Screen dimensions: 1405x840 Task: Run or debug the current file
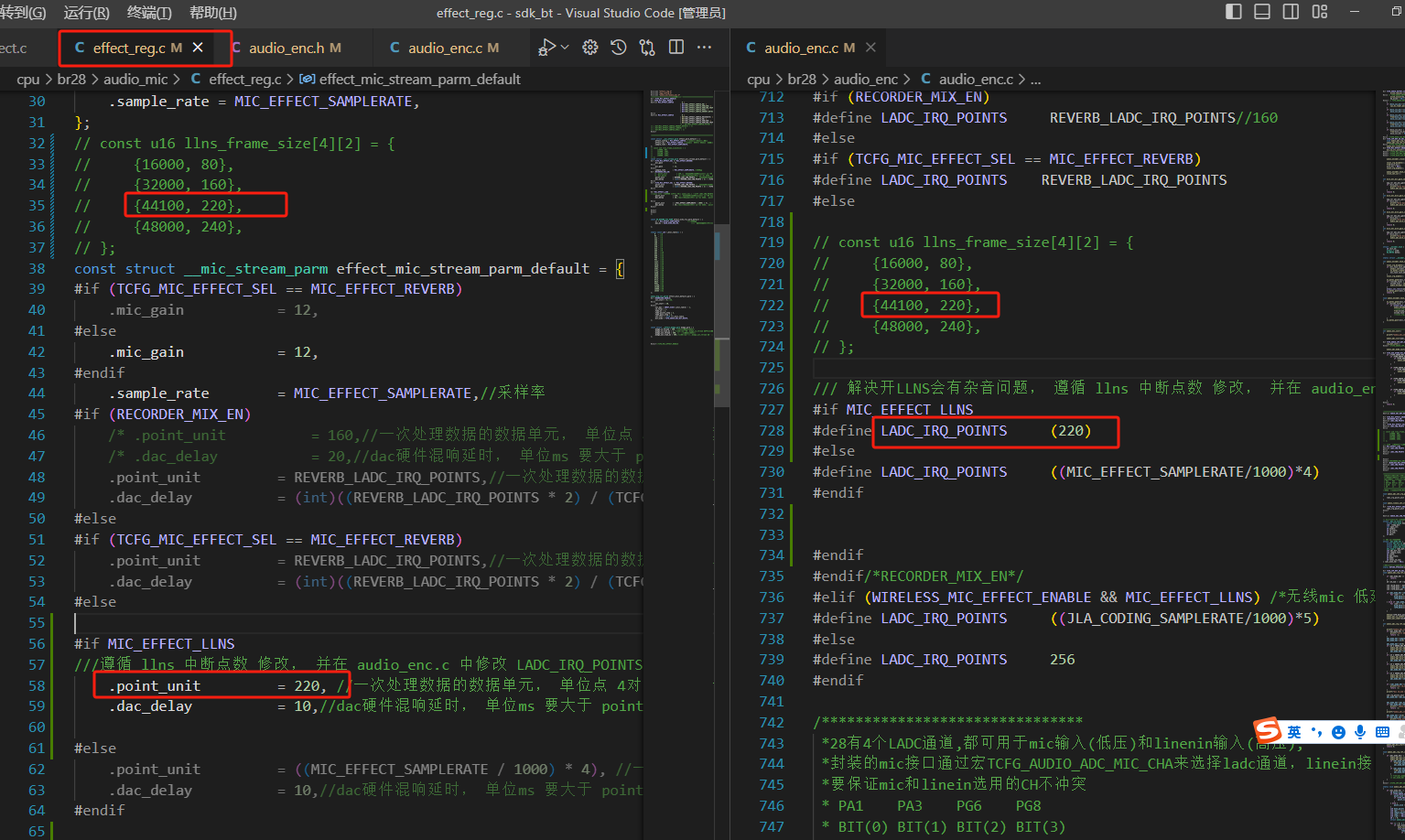(546, 48)
